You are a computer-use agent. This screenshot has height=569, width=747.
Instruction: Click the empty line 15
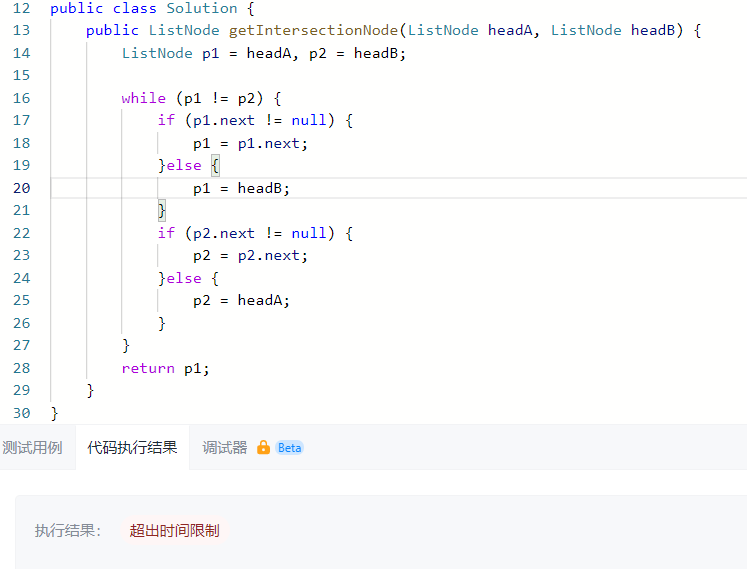coord(398,75)
